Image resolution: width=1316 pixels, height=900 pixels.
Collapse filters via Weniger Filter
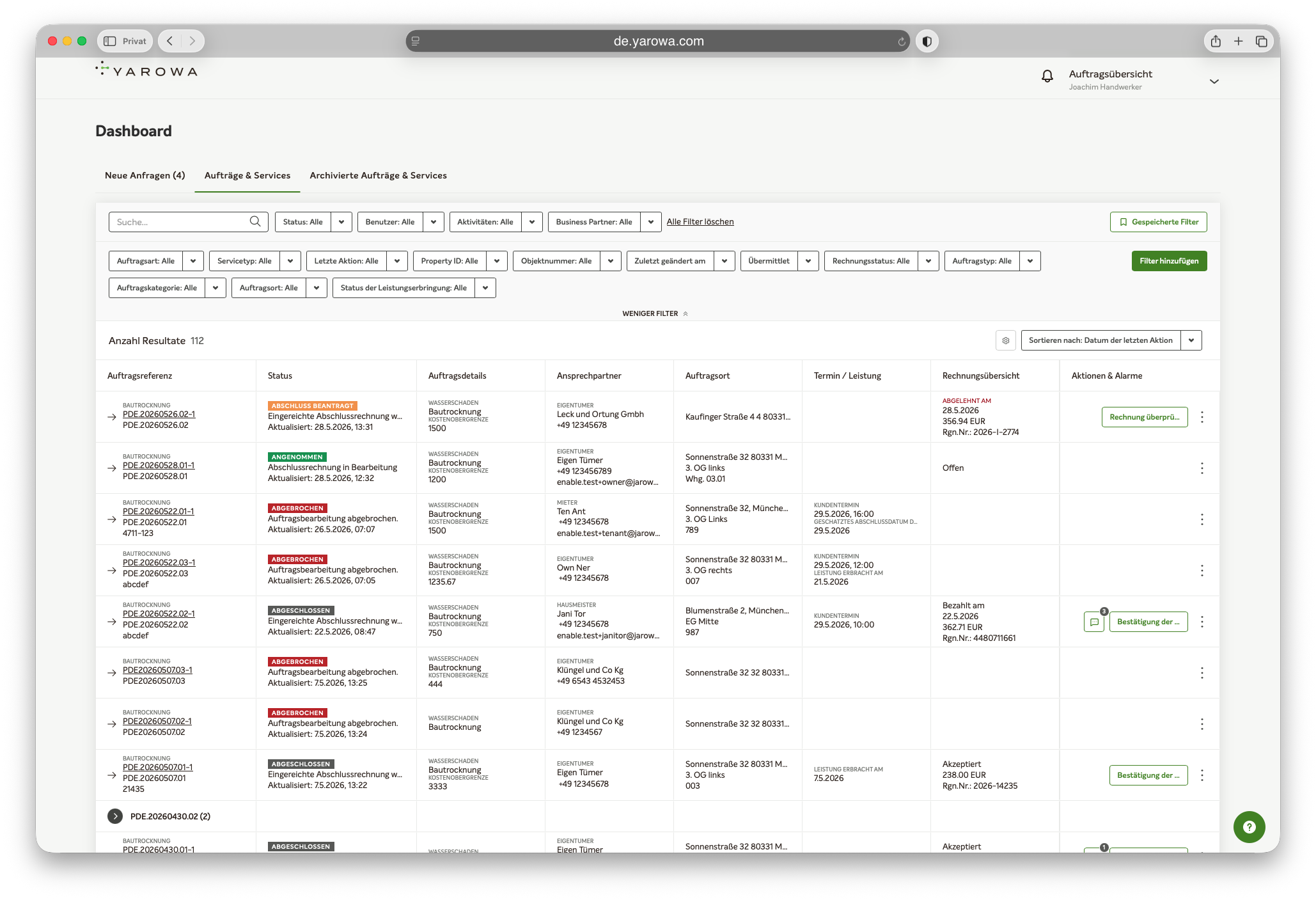(x=655, y=313)
